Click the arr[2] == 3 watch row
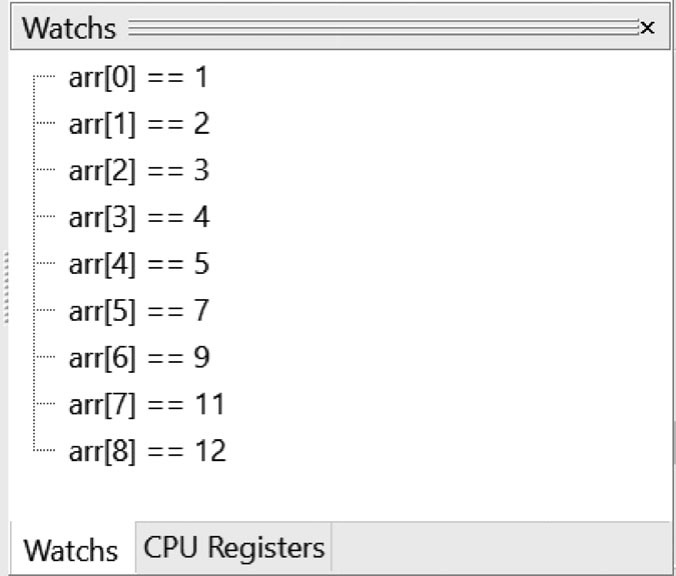676x576 pixels. [138, 171]
